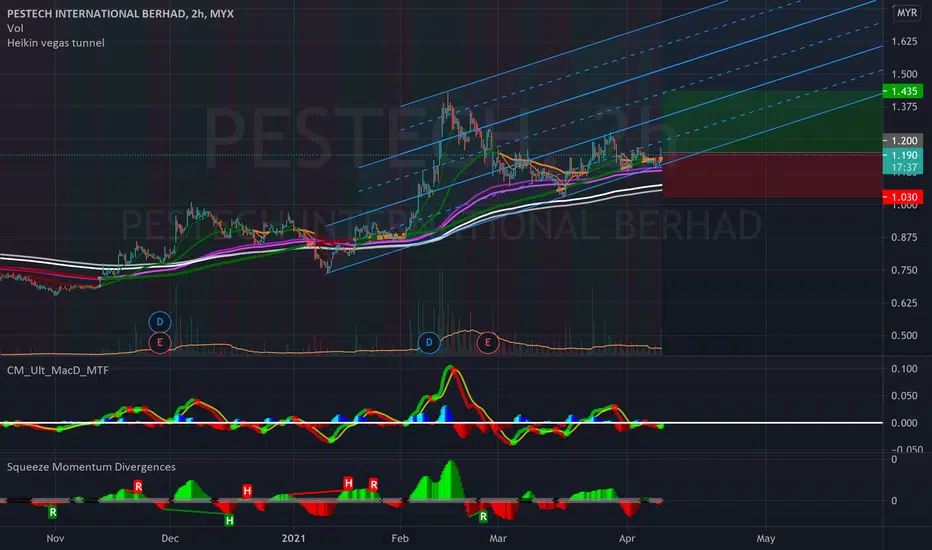Click the gray 1.200 price label
The image size is (932, 550).
[903, 140]
